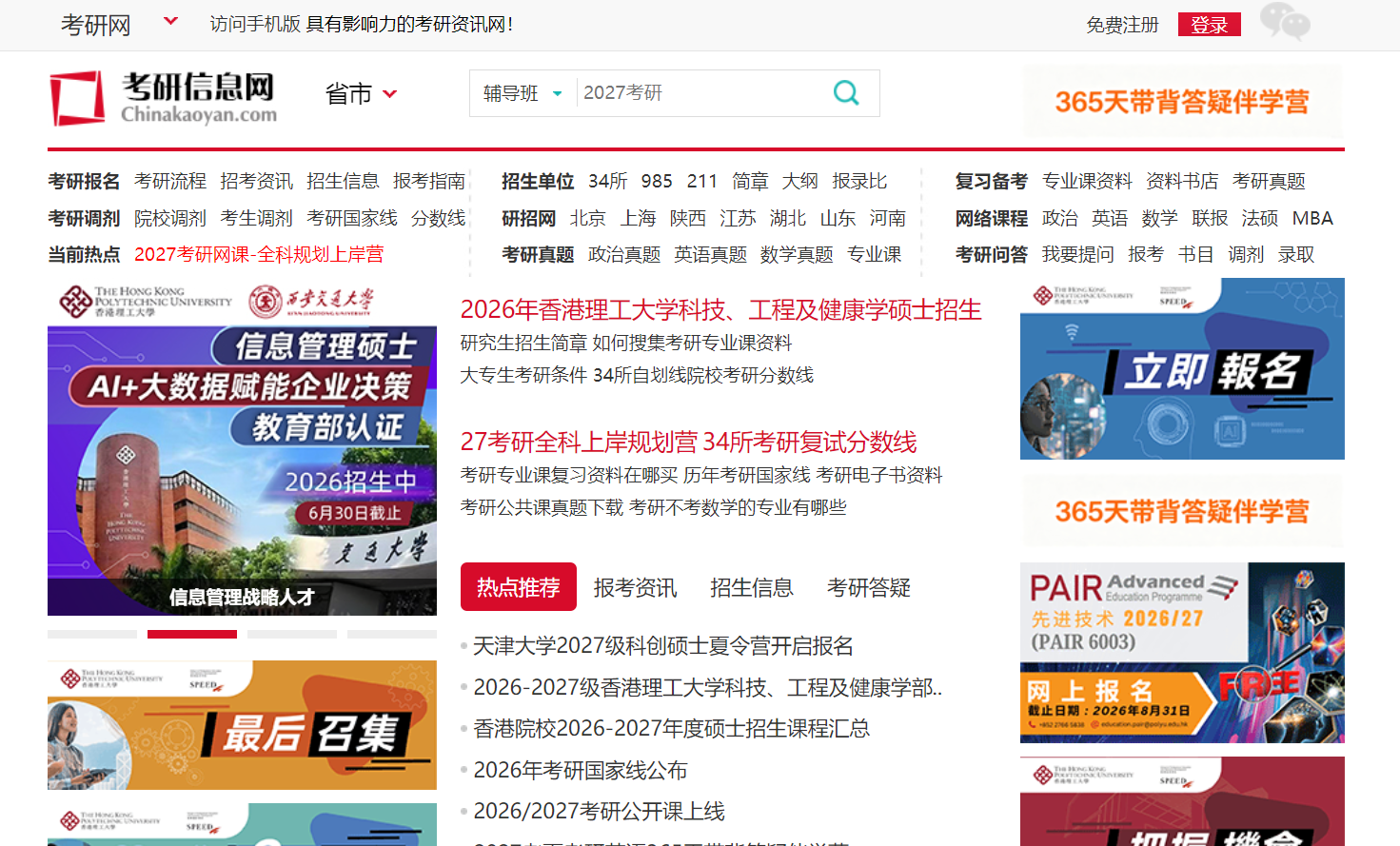Open article 2026年考研国家线公布
Image resolution: width=1400 pixels, height=846 pixels.
point(581,770)
